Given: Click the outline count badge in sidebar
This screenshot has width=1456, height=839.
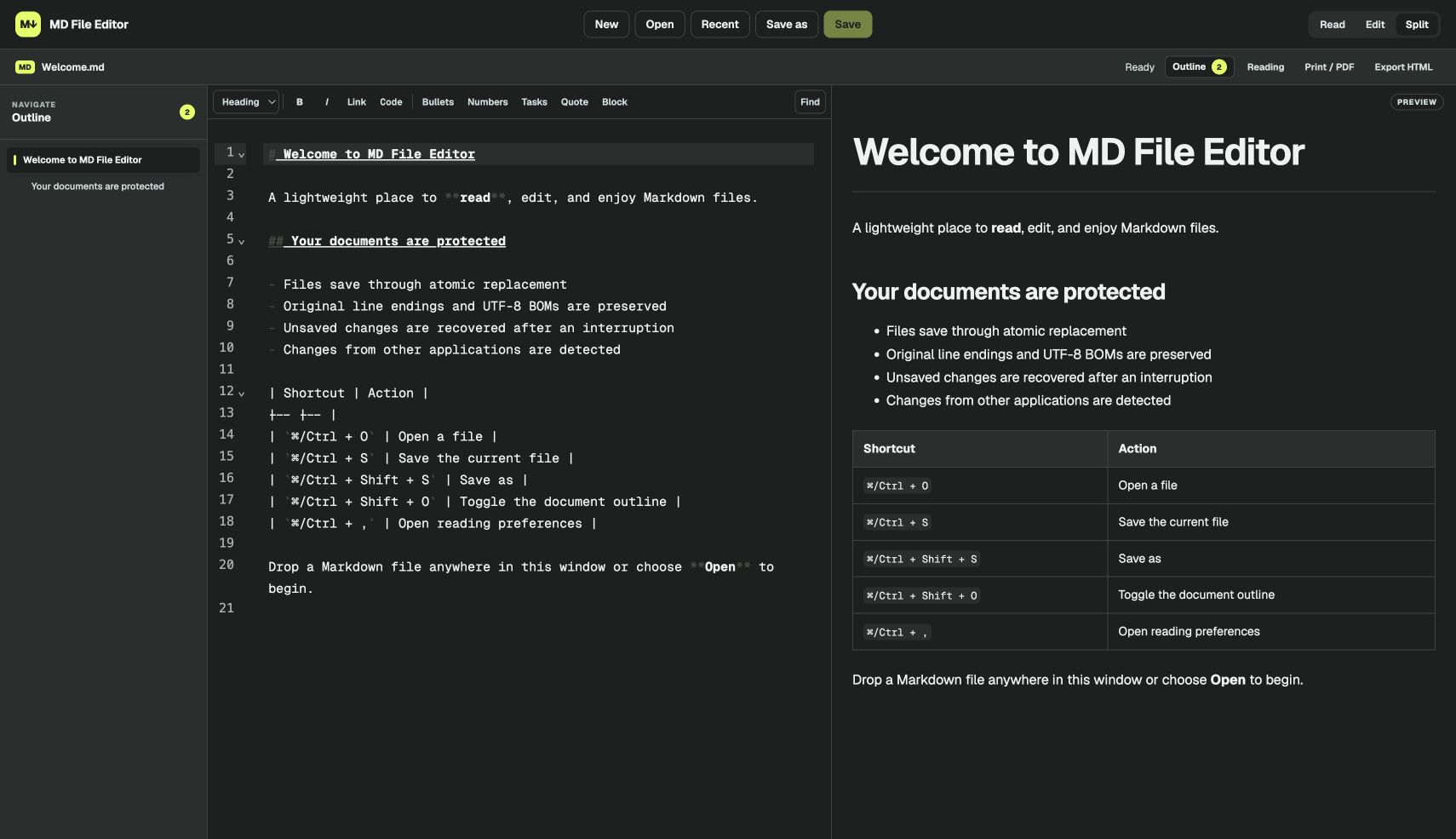Looking at the screenshot, I should [x=187, y=112].
